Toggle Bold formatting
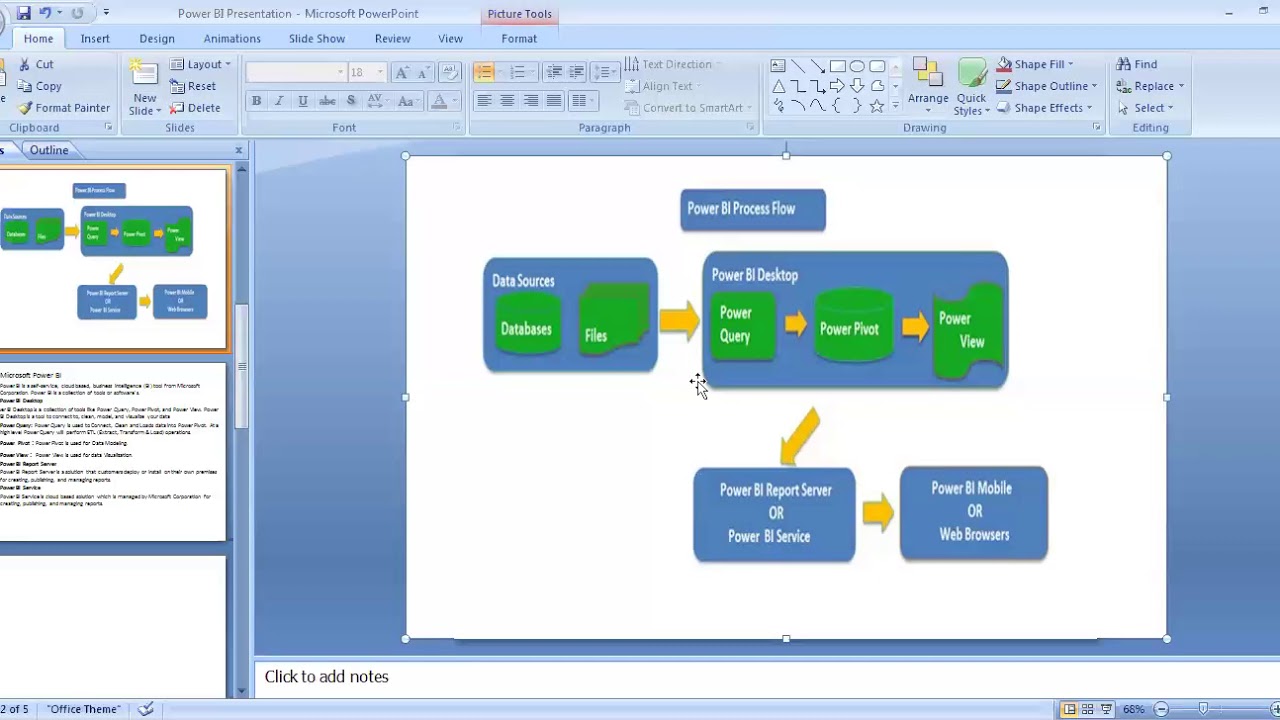Image resolution: width=1280 pixels, height=720 pixels. [256, 101]
